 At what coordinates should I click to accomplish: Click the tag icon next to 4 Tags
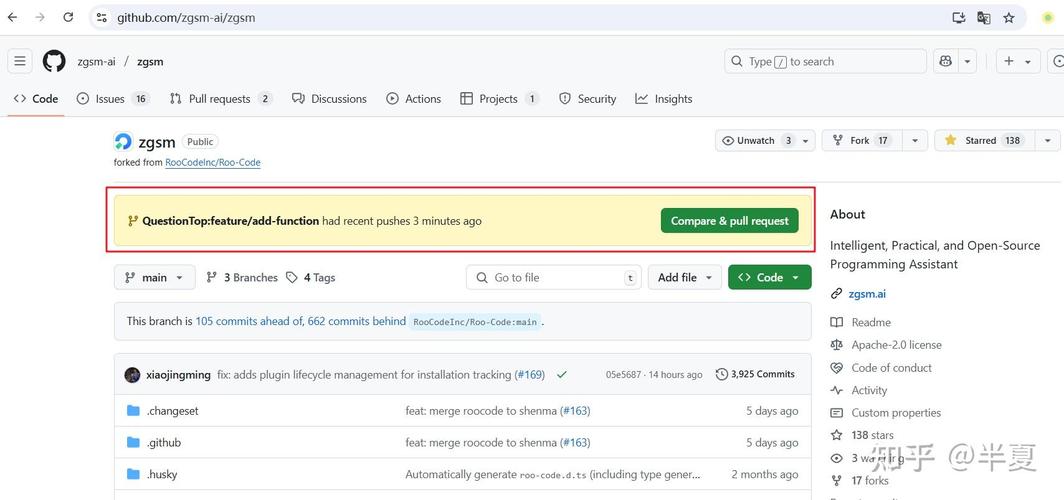292,277
